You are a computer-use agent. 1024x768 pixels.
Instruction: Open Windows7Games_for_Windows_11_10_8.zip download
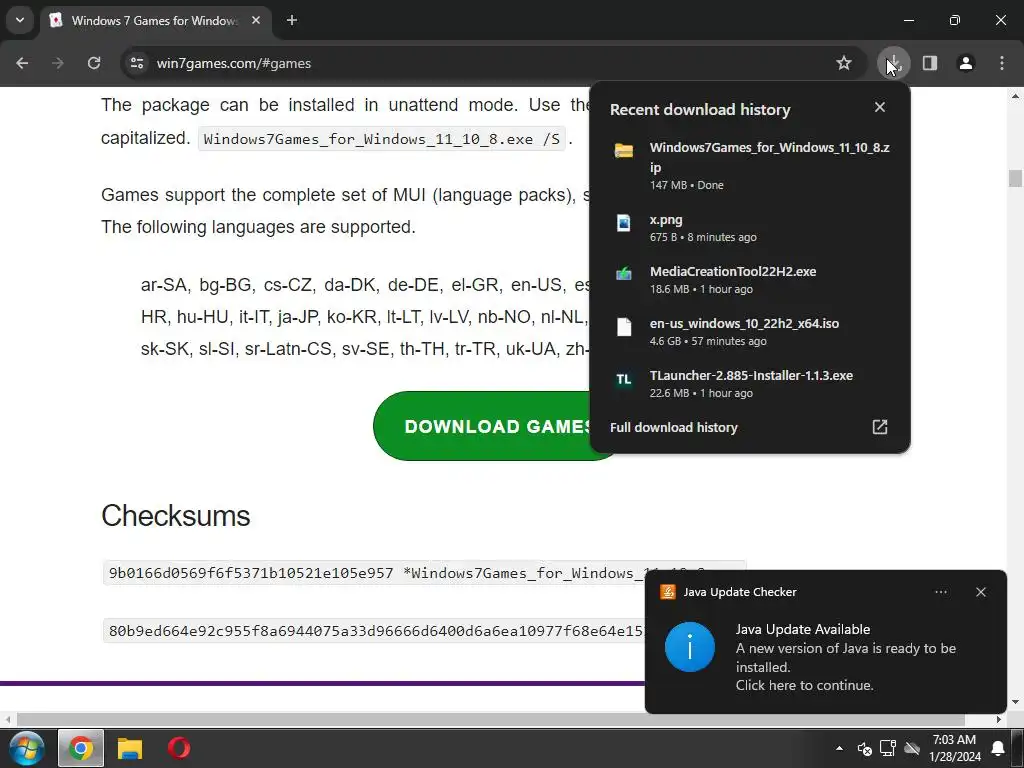[x=750, y=165]
